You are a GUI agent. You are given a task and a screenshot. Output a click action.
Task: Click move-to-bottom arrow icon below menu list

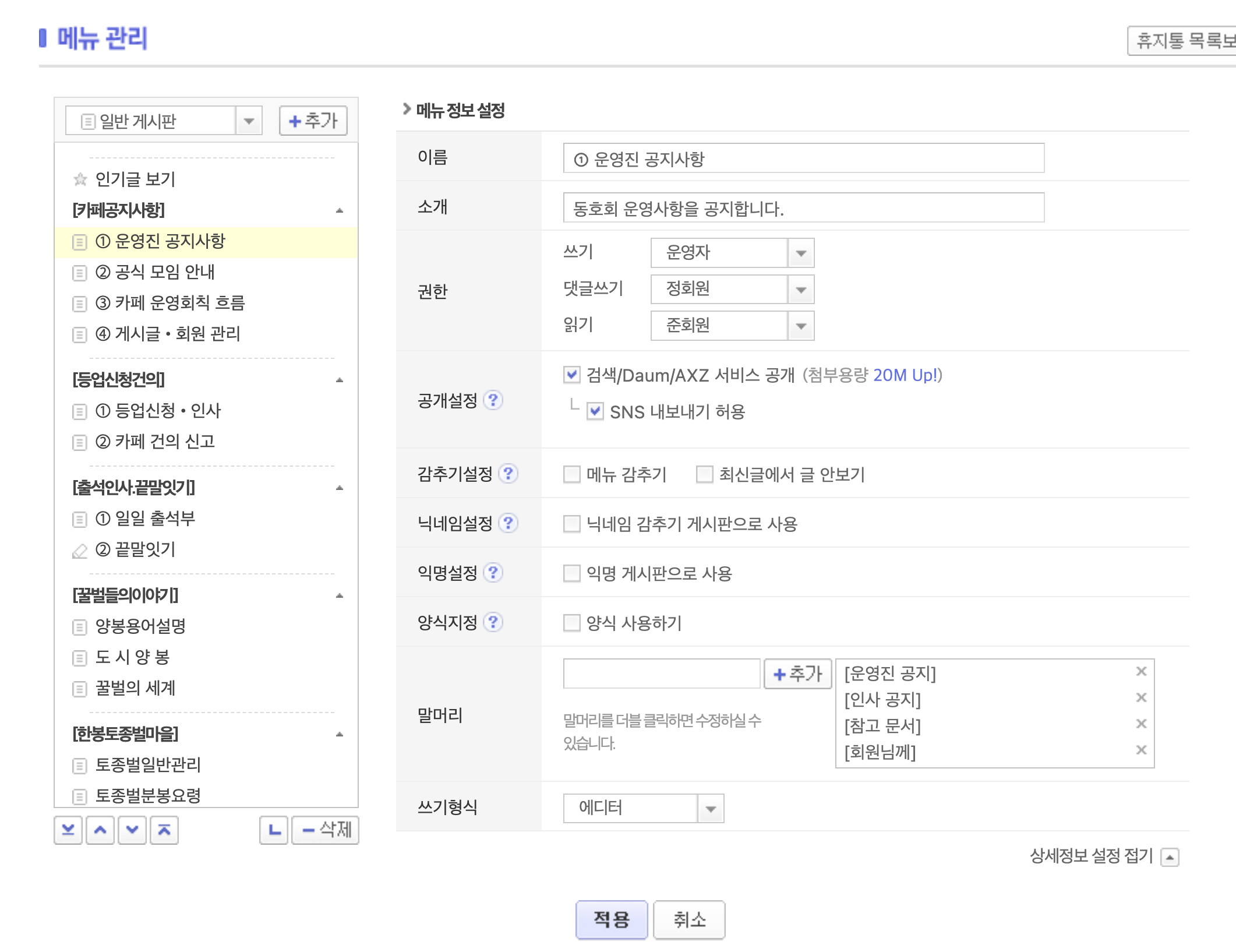[x=68, y=830]
